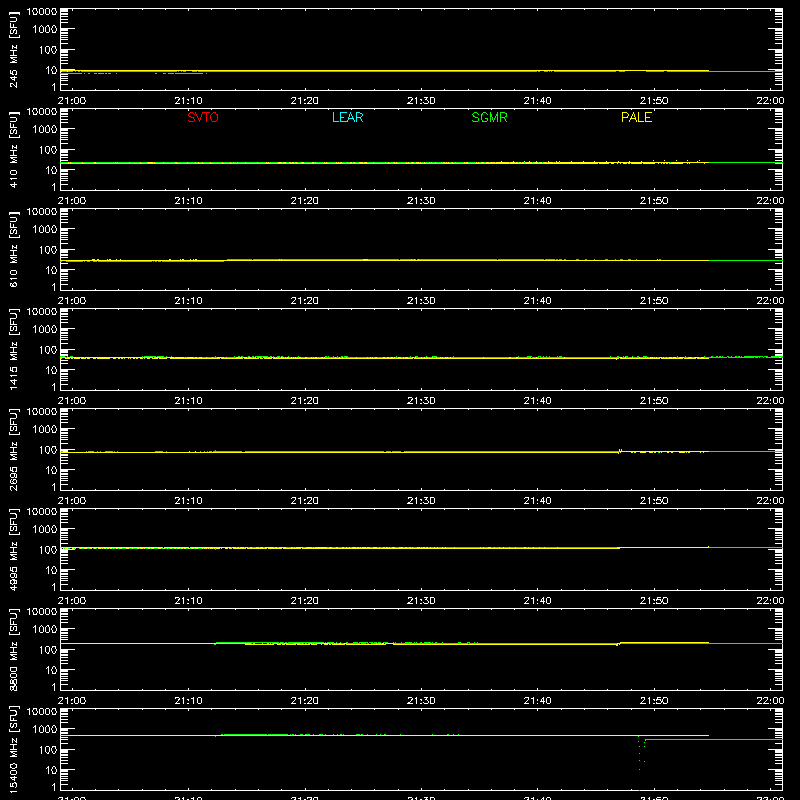Click 21:30 tick under the 8800 MHz plot
This screenshot has height=800, width=800.
421,701
